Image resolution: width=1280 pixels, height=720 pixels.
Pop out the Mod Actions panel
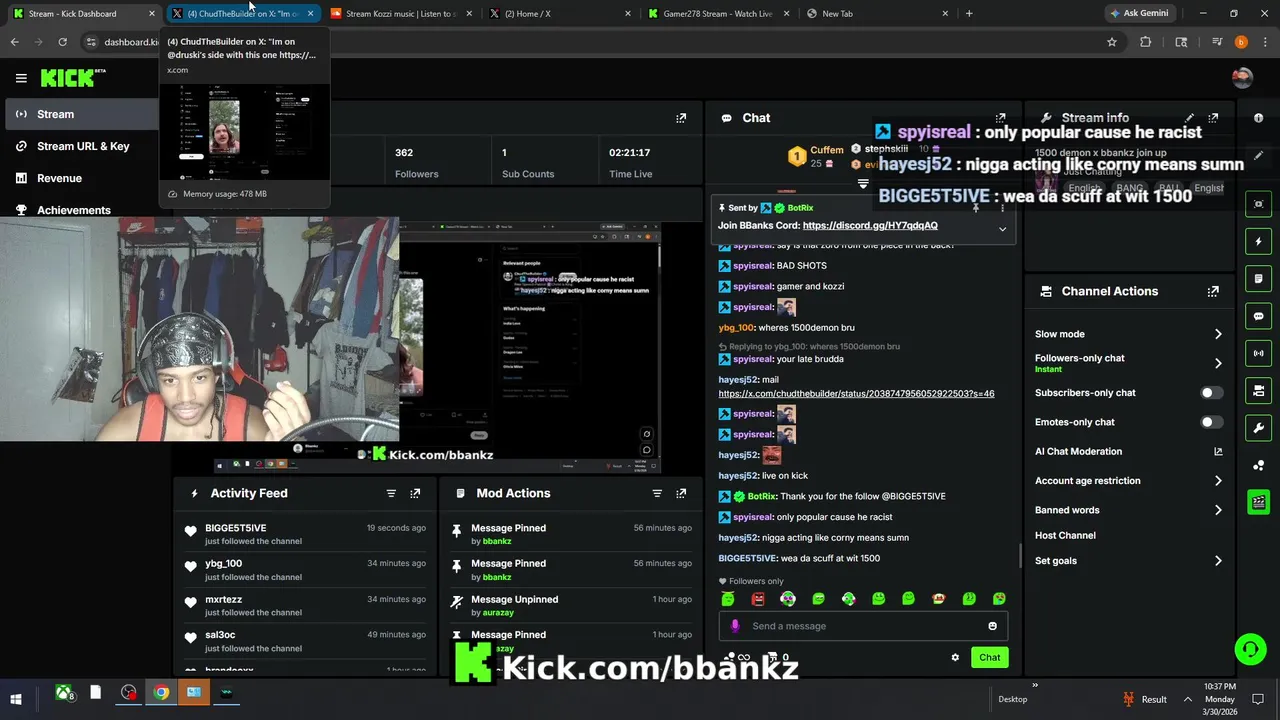tap(681, 493)
